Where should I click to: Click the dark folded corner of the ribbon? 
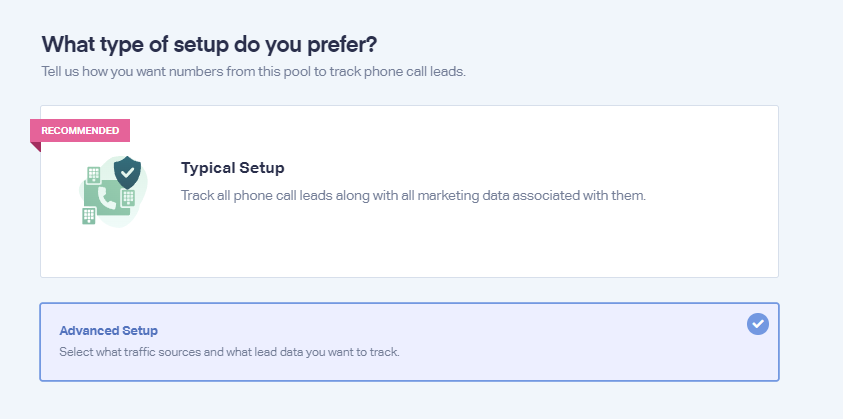(35, 147)
